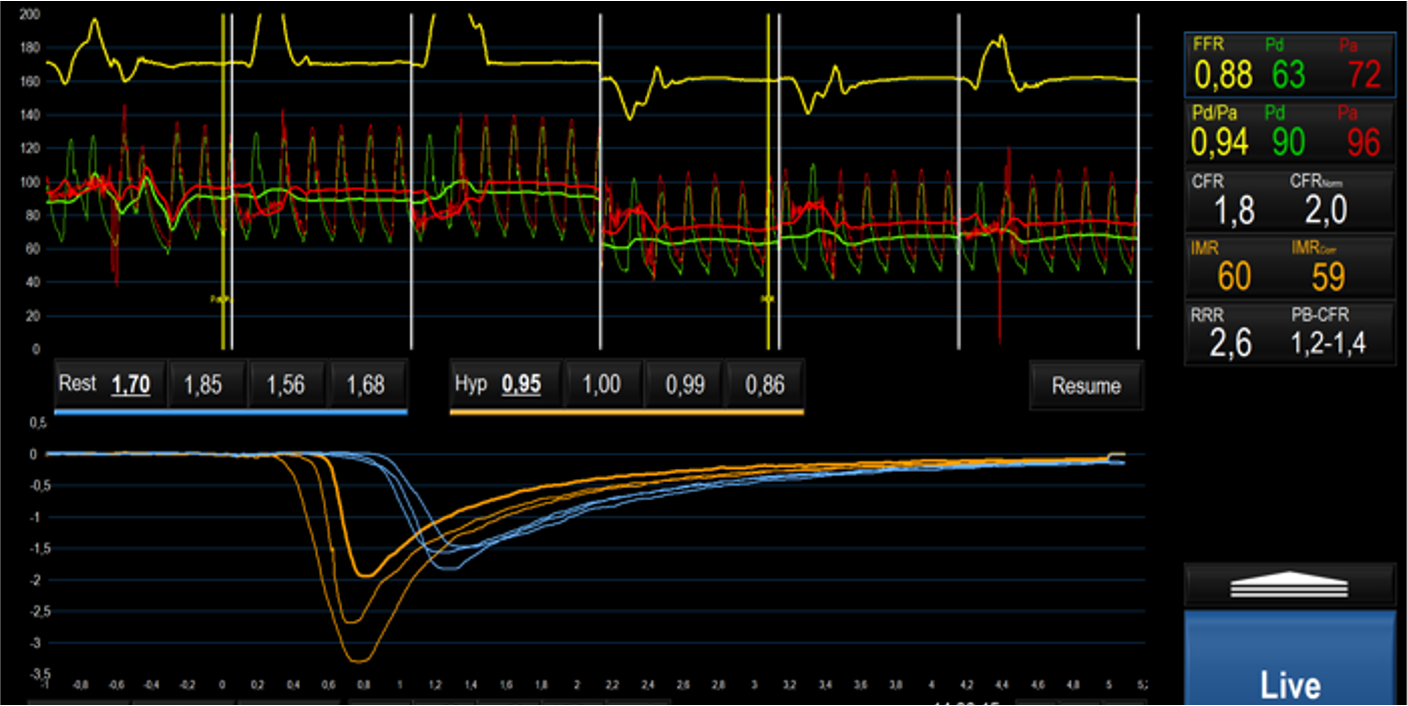
Task: Open the Pd/Pa 0,94 readout panel
Action: [1289, 133]
